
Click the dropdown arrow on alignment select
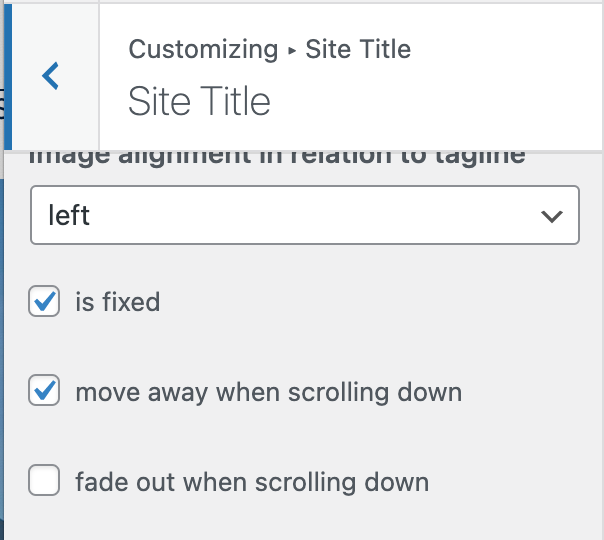(x=549, y=216)
